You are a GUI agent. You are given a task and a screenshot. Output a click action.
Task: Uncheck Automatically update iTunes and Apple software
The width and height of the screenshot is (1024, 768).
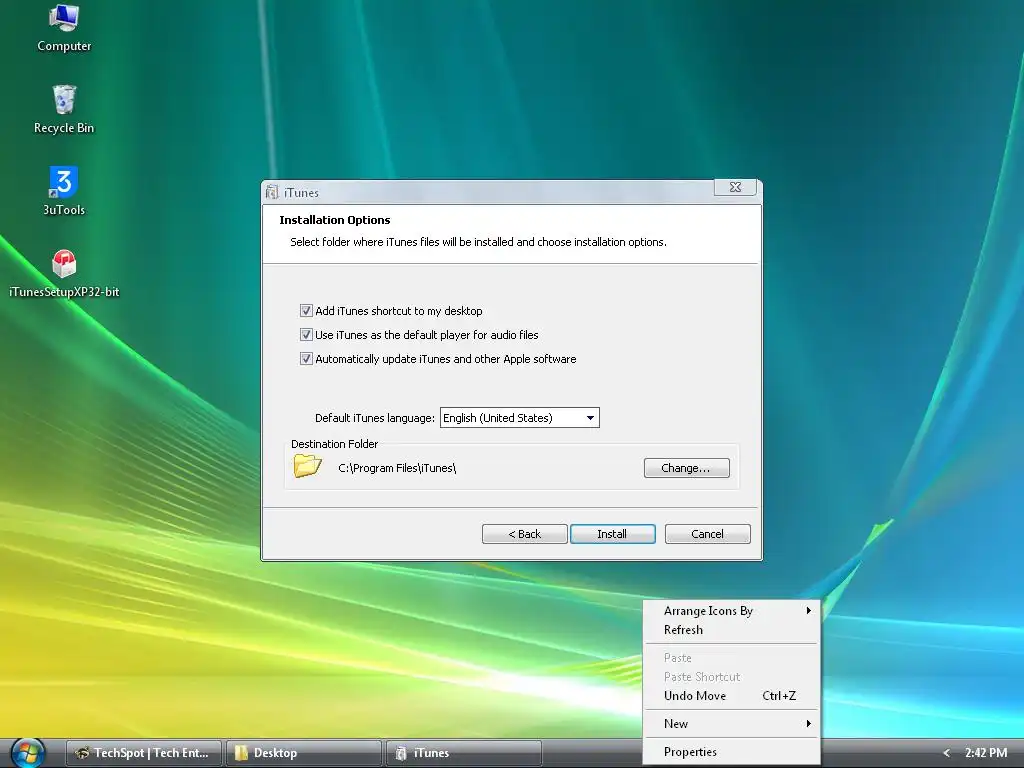coord(306,359)
